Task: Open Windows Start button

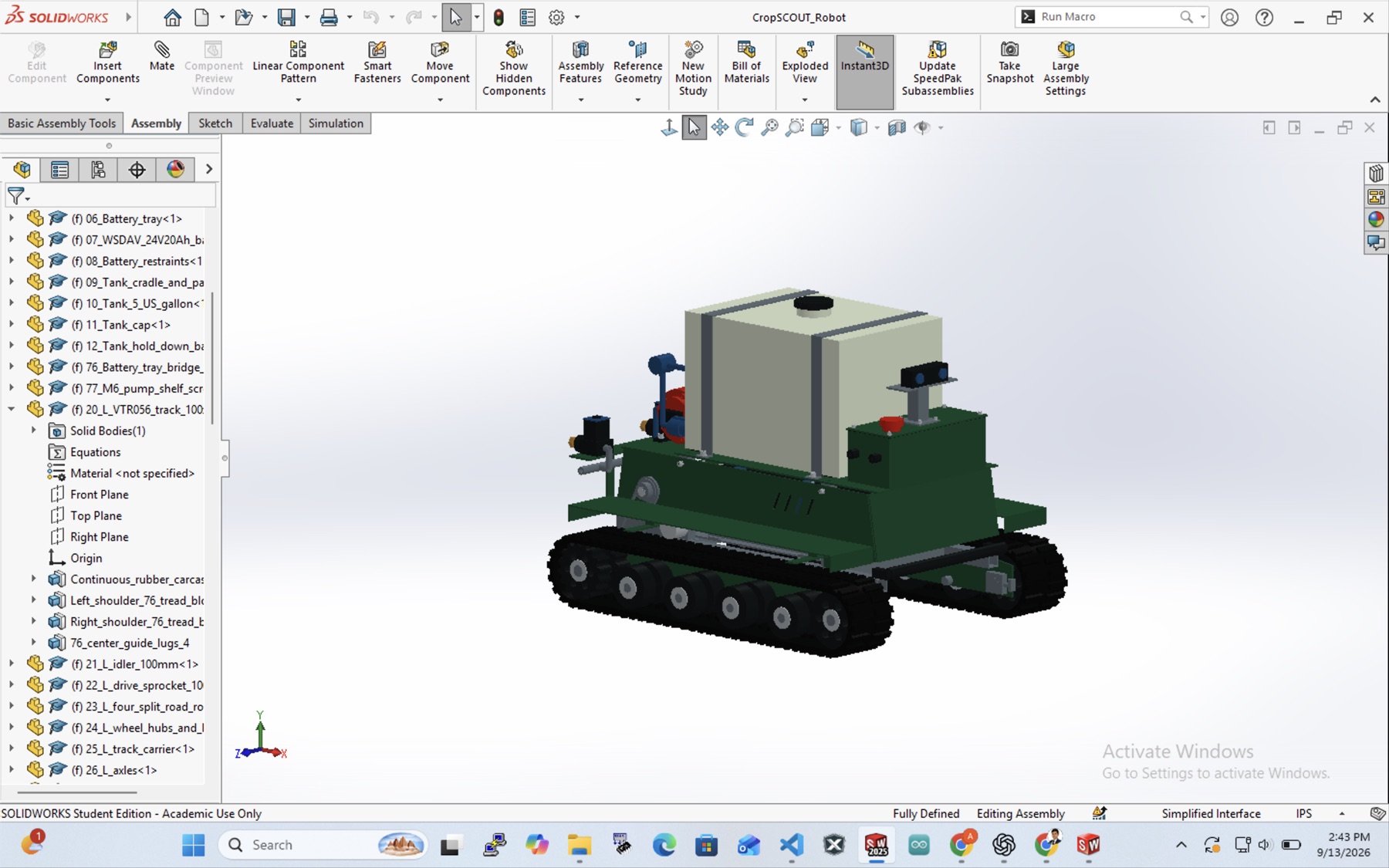Action: pyautogui.click(x=194, y=845)
